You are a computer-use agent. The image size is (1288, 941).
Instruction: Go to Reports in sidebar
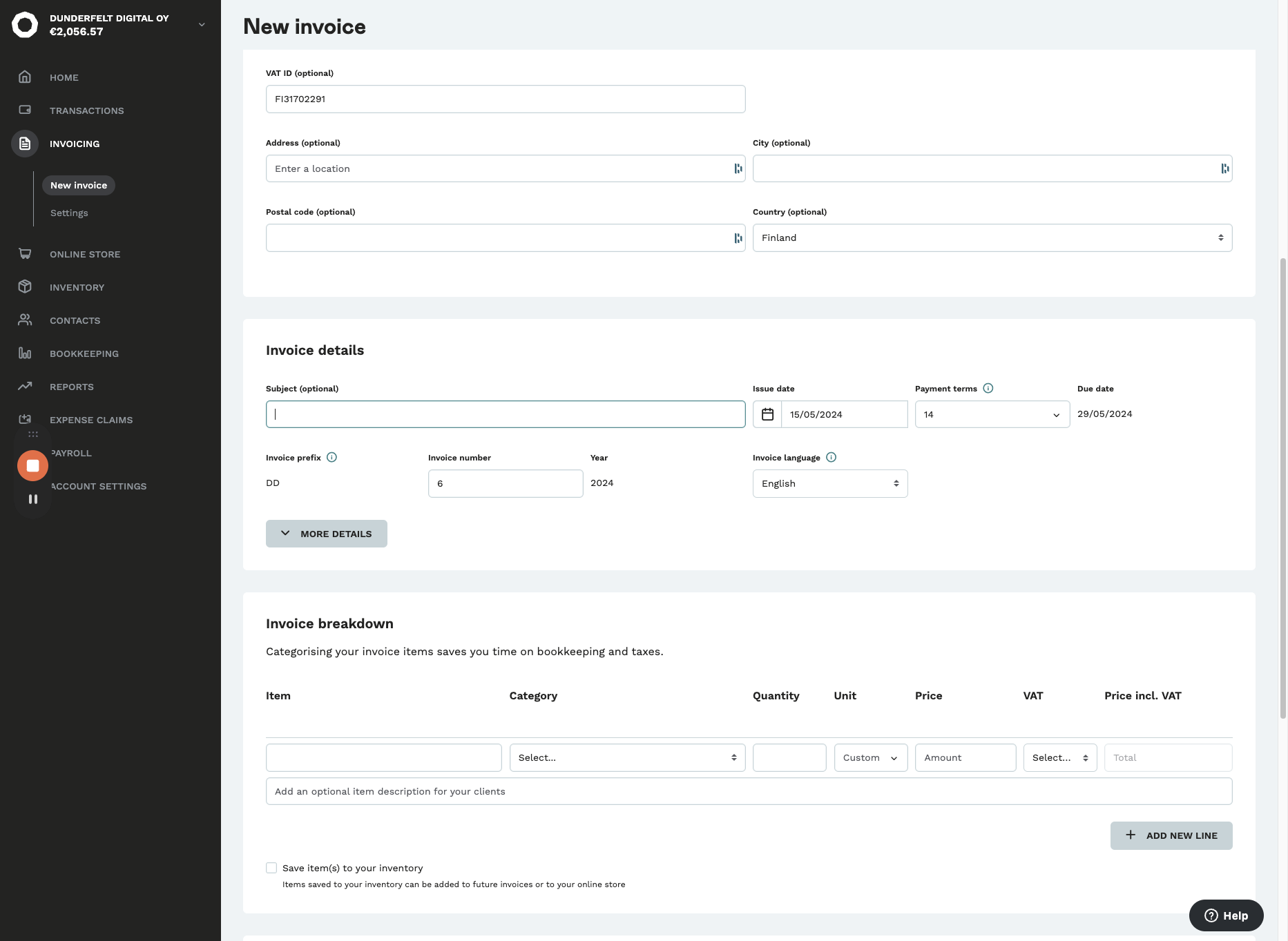(x=72, y=387)
